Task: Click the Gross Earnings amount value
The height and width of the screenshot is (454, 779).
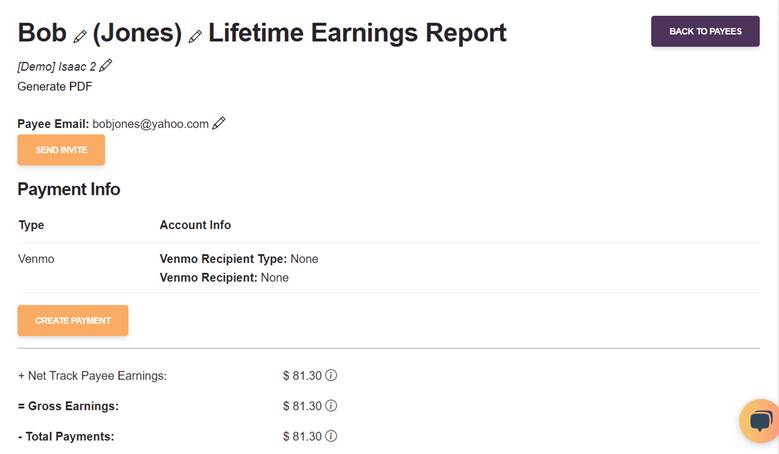Action: [303, 406]
